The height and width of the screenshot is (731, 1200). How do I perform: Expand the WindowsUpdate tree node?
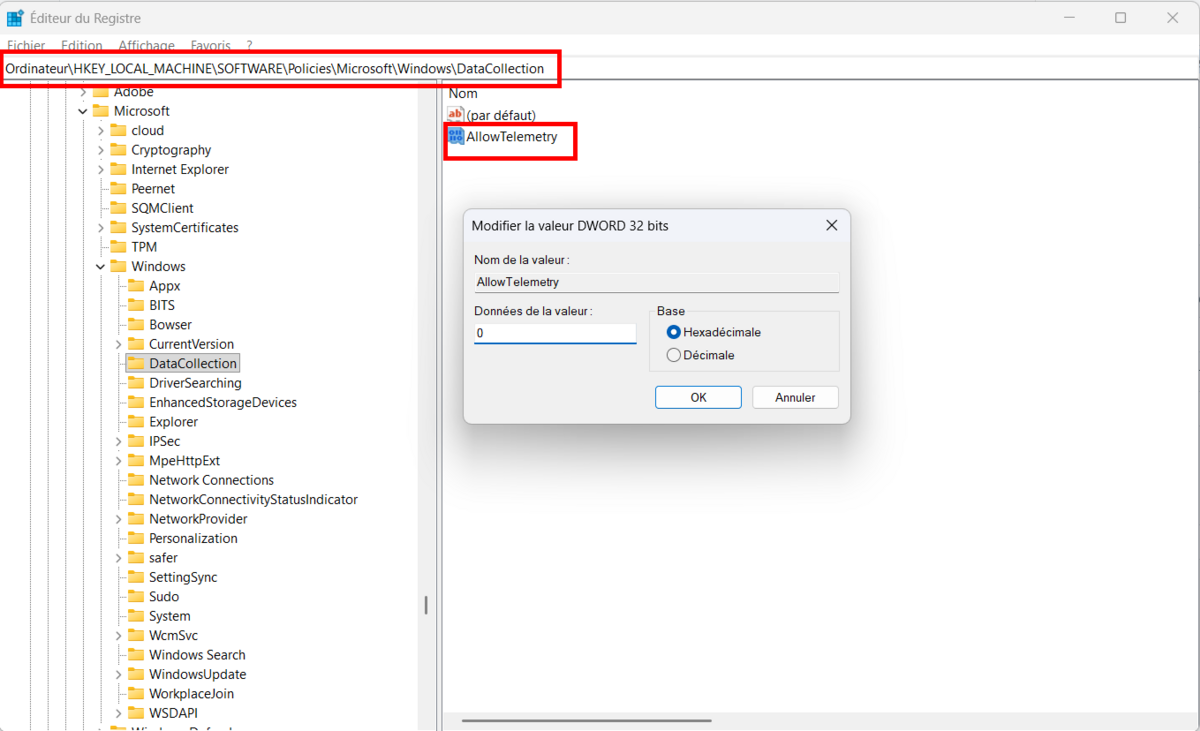point(118,674)
